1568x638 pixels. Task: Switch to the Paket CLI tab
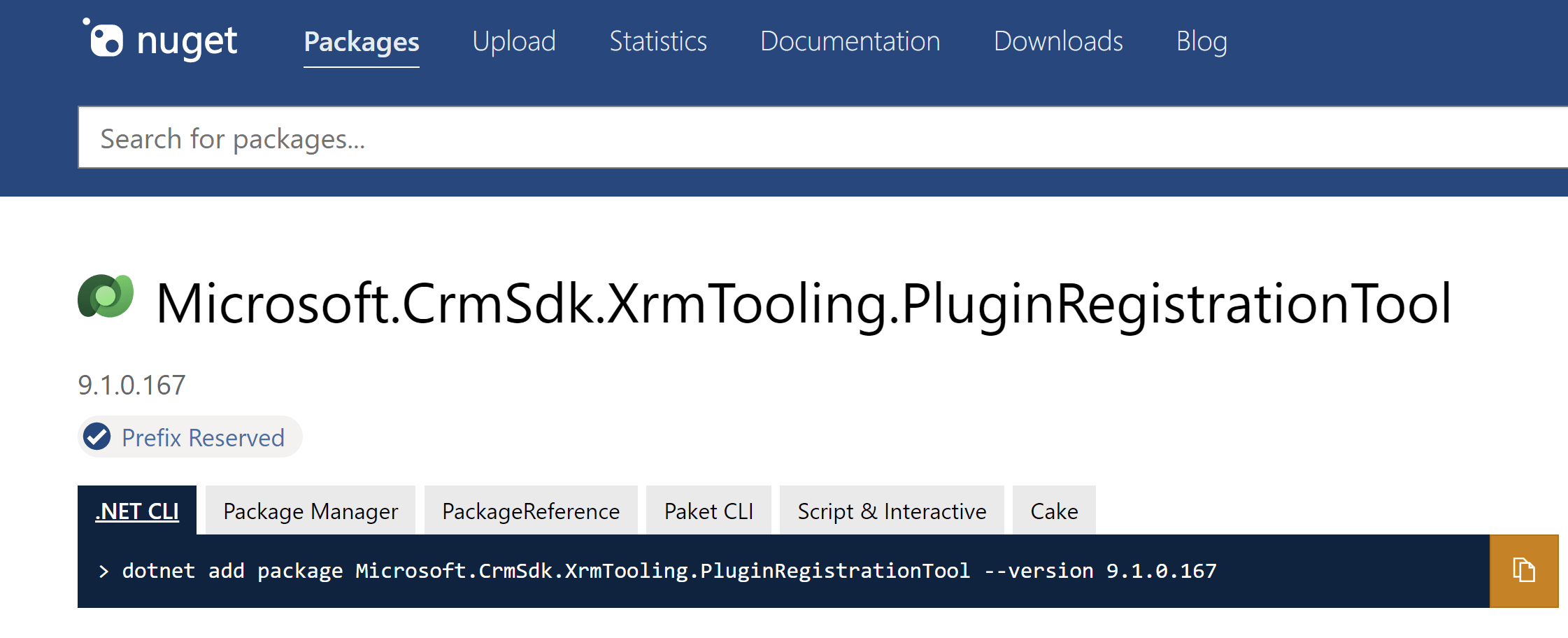pos(708,511)
